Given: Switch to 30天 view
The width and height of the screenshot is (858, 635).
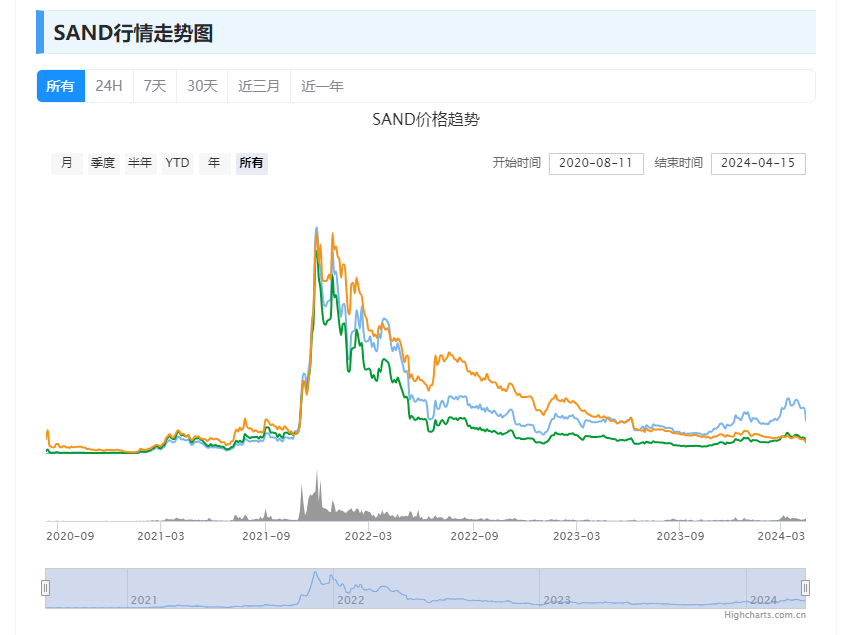Looking at the screenshot, I should [x=202, y=86].
